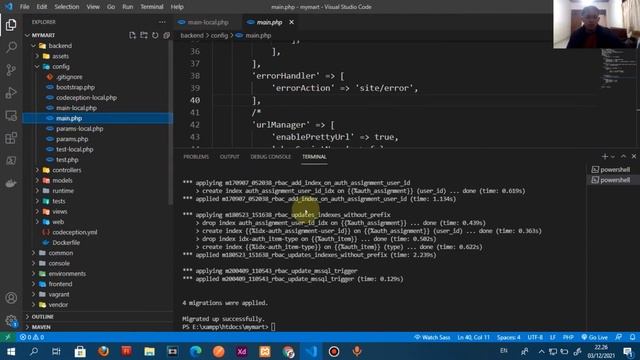640x360 pixels.
Task: Click errors and warnings count in status bar
Action: click(x=32, y=337)
